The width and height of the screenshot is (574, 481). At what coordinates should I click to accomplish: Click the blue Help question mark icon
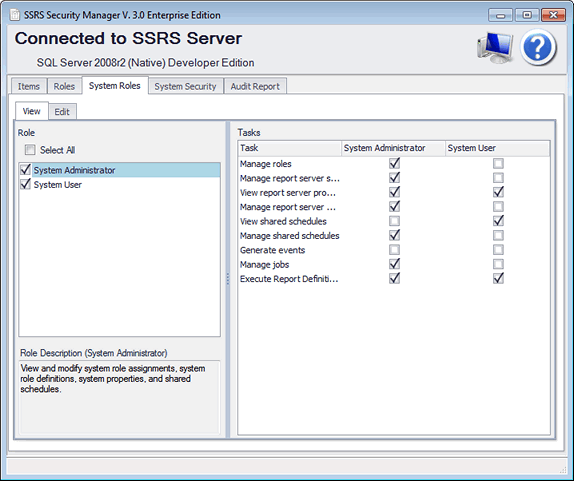coord(538,47)
